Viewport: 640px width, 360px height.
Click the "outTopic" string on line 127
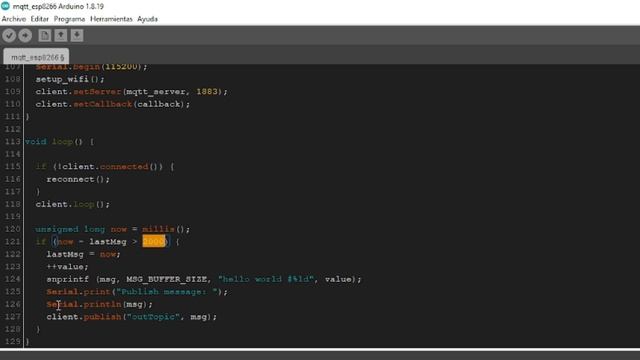pyautogui.click(x=153, y=317)
